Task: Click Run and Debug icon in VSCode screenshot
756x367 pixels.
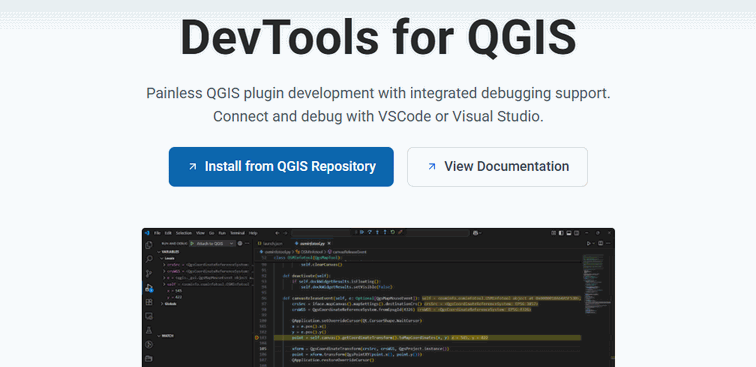Action: (x=149, y=288)
